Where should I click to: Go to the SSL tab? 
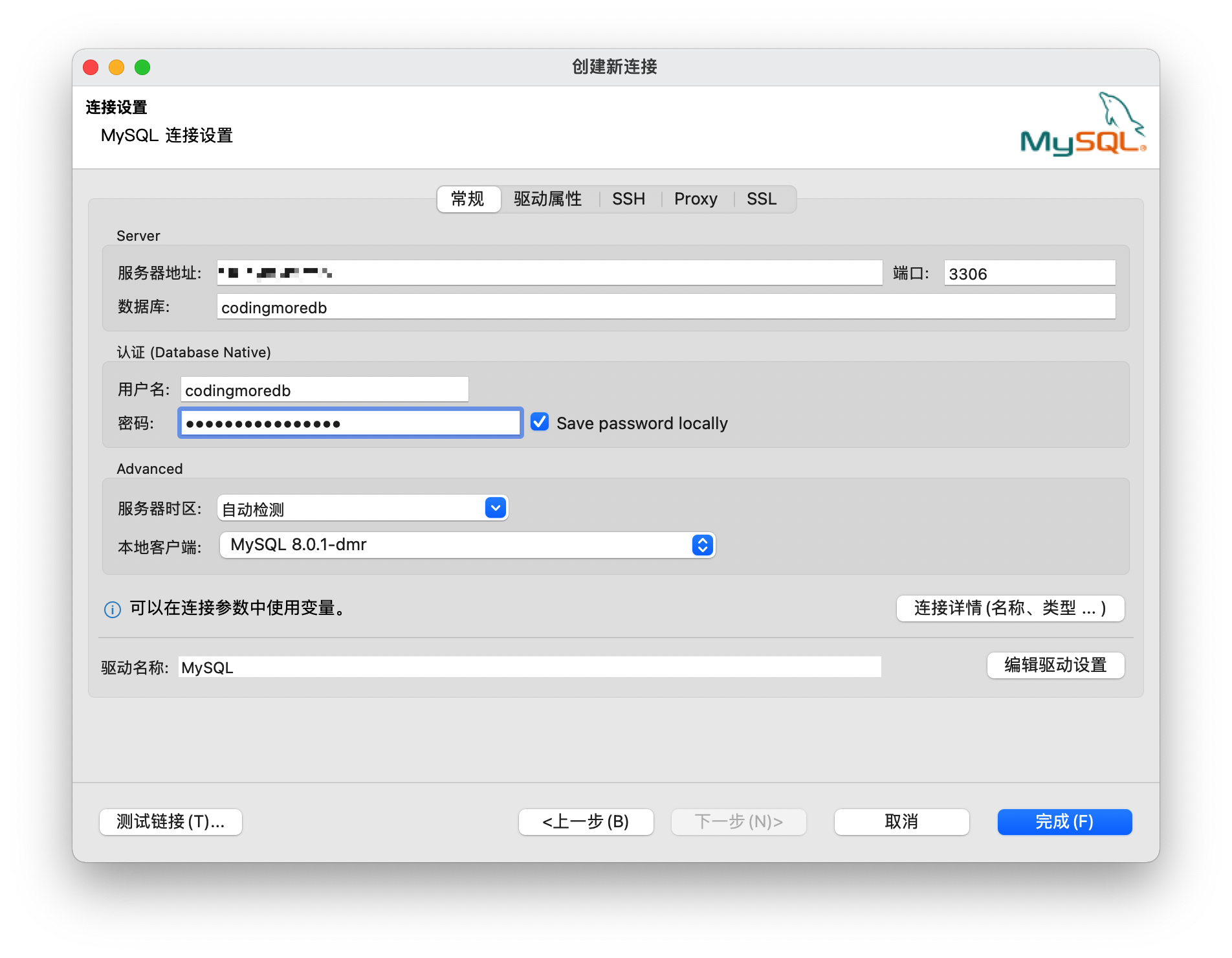pyautogui.click(x=761, y=199)
